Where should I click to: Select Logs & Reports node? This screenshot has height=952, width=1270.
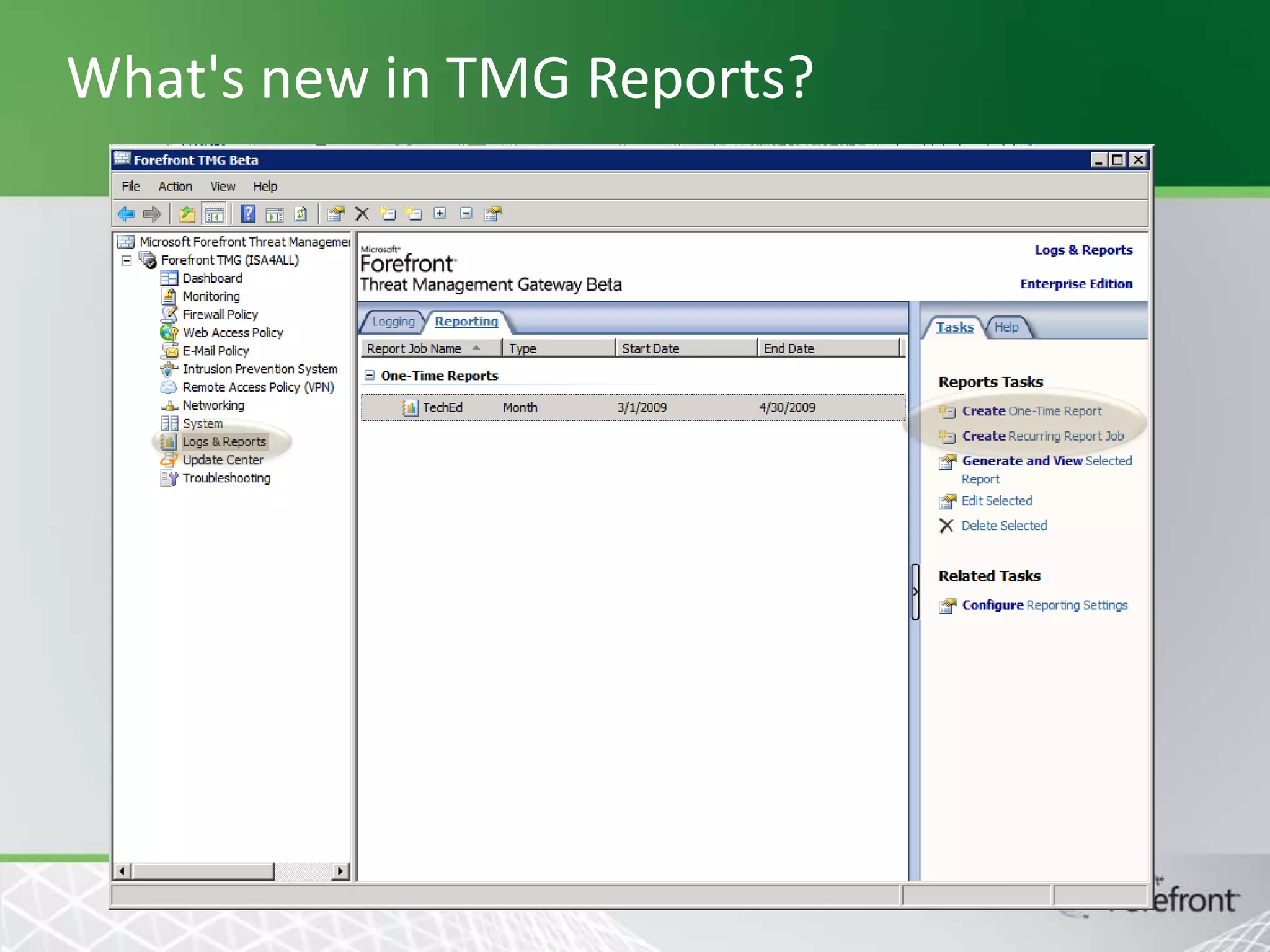tap(224, 441)
